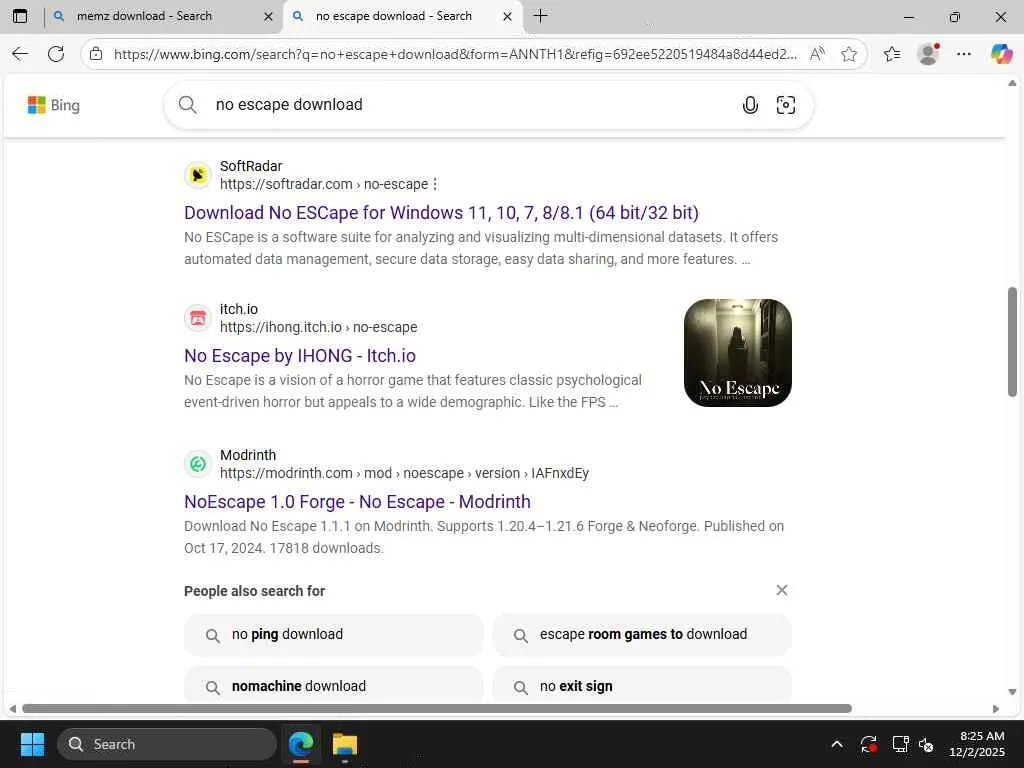
Task: Go to Bing home logo
Action: pos(54,105)
